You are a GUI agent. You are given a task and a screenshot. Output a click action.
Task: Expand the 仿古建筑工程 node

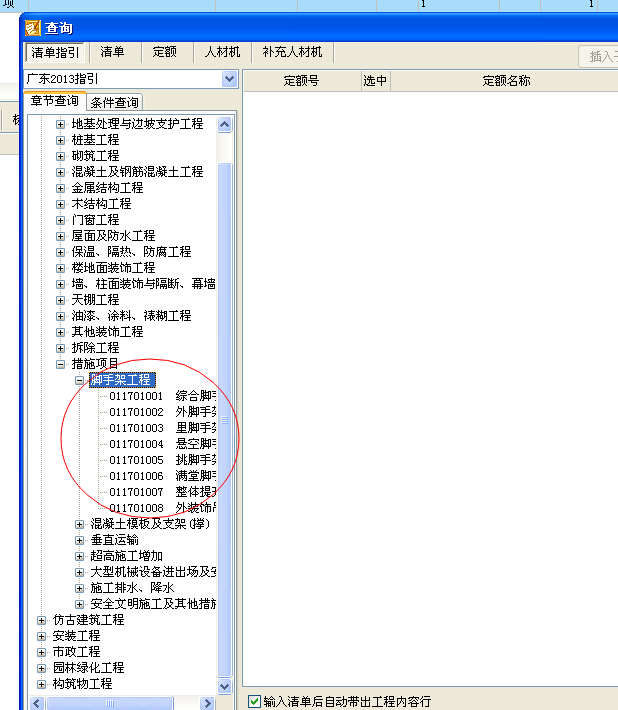(x=41, y=620)
